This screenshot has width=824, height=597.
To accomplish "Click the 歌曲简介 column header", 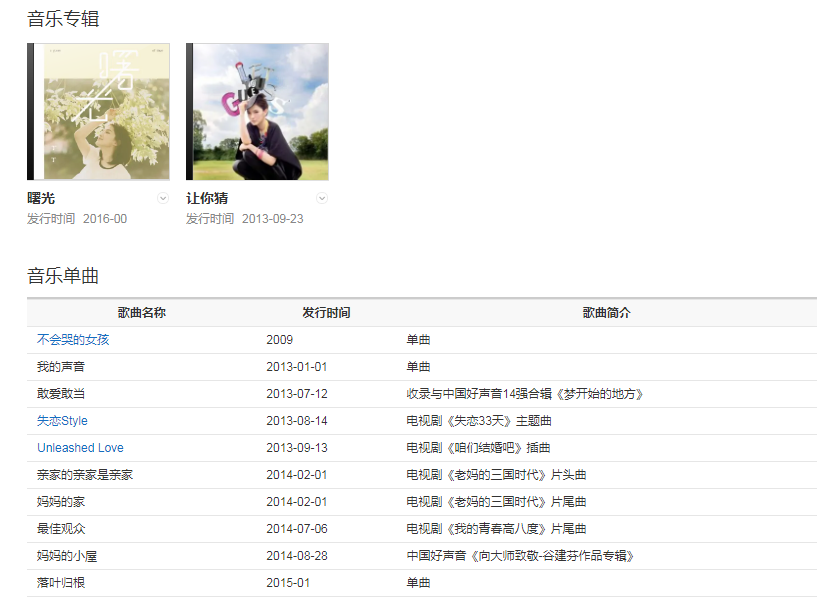I will point(606,313).
